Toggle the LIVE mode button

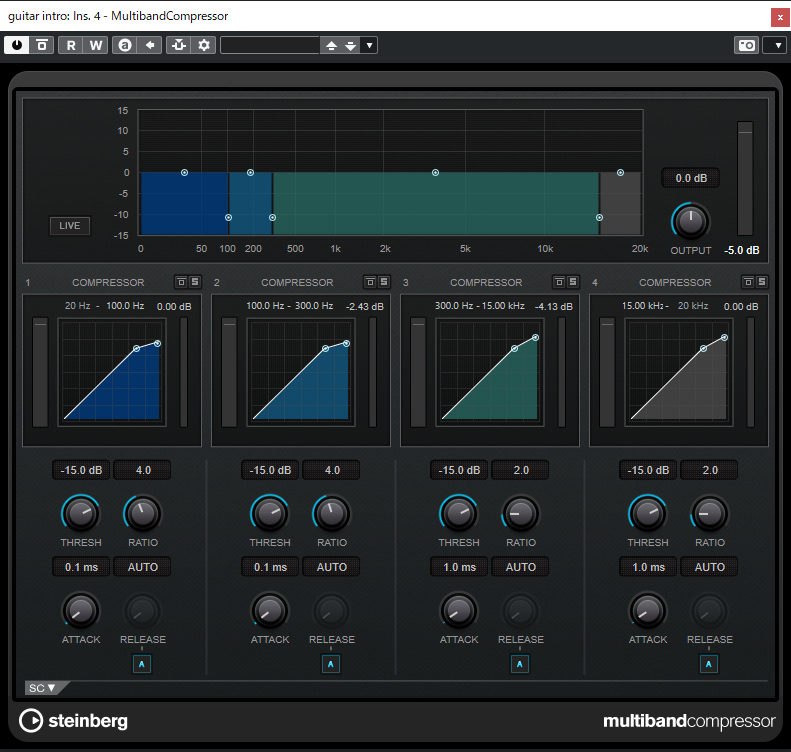coord(70,225)
